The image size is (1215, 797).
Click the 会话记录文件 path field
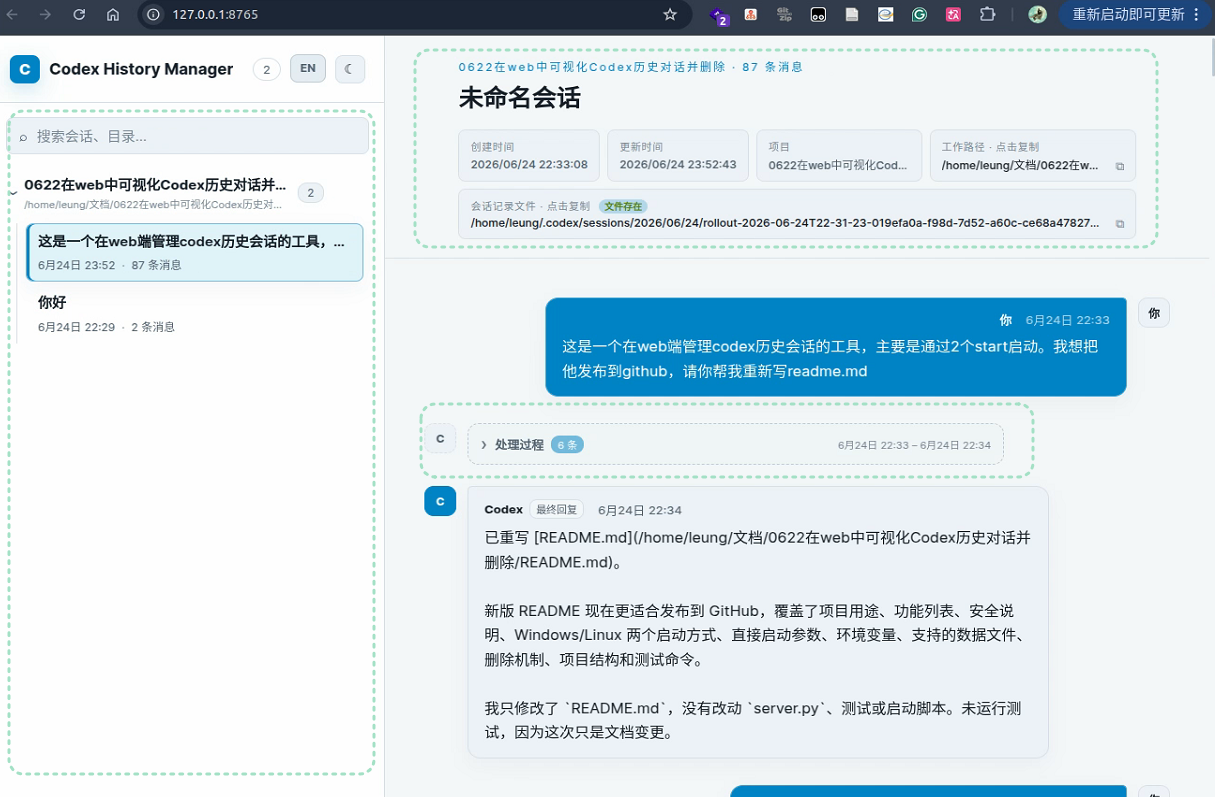pos(797,214)
